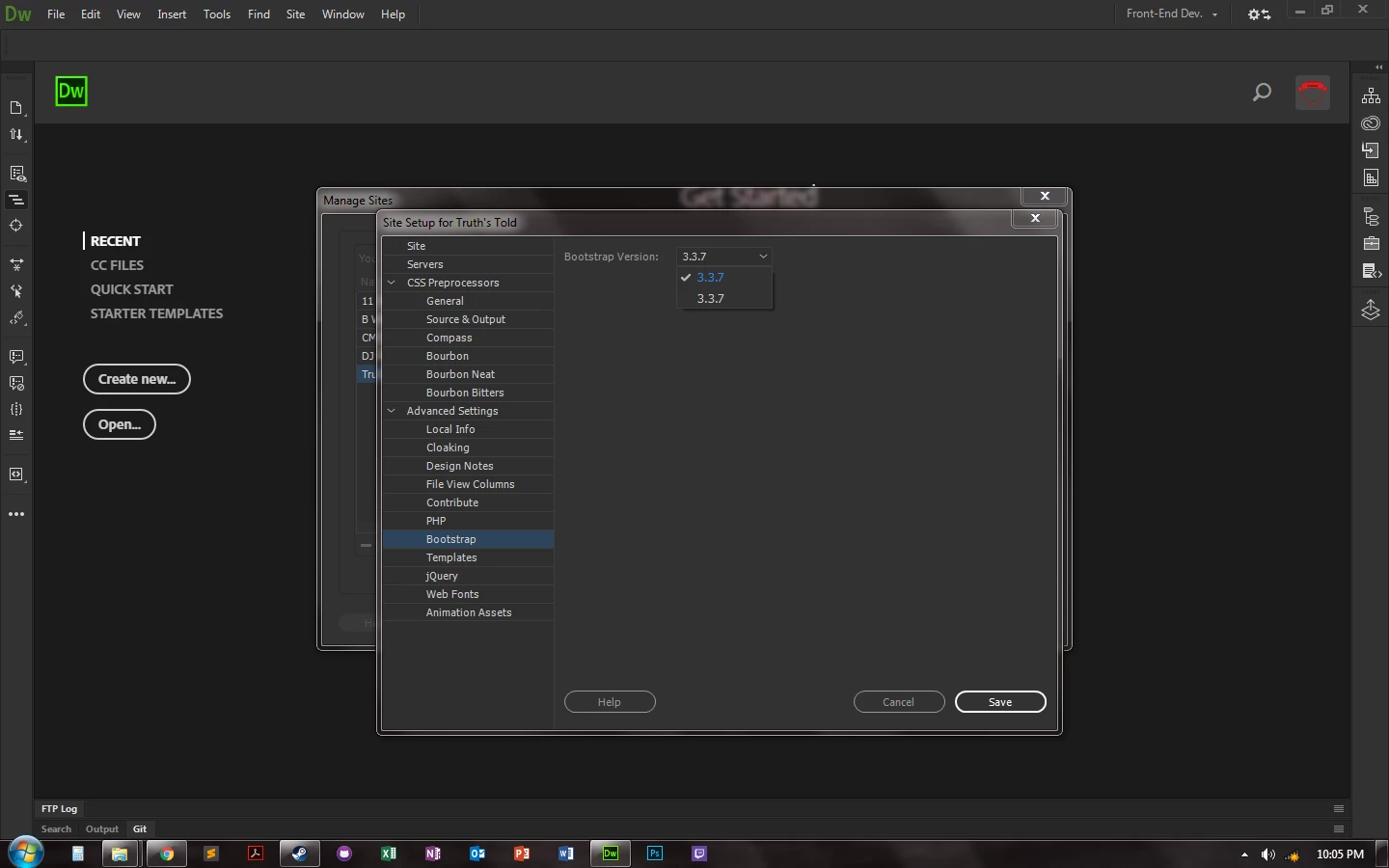1389x868 pixels.
Task: Click the Windows Start button
Action: (x=26, y=853)
